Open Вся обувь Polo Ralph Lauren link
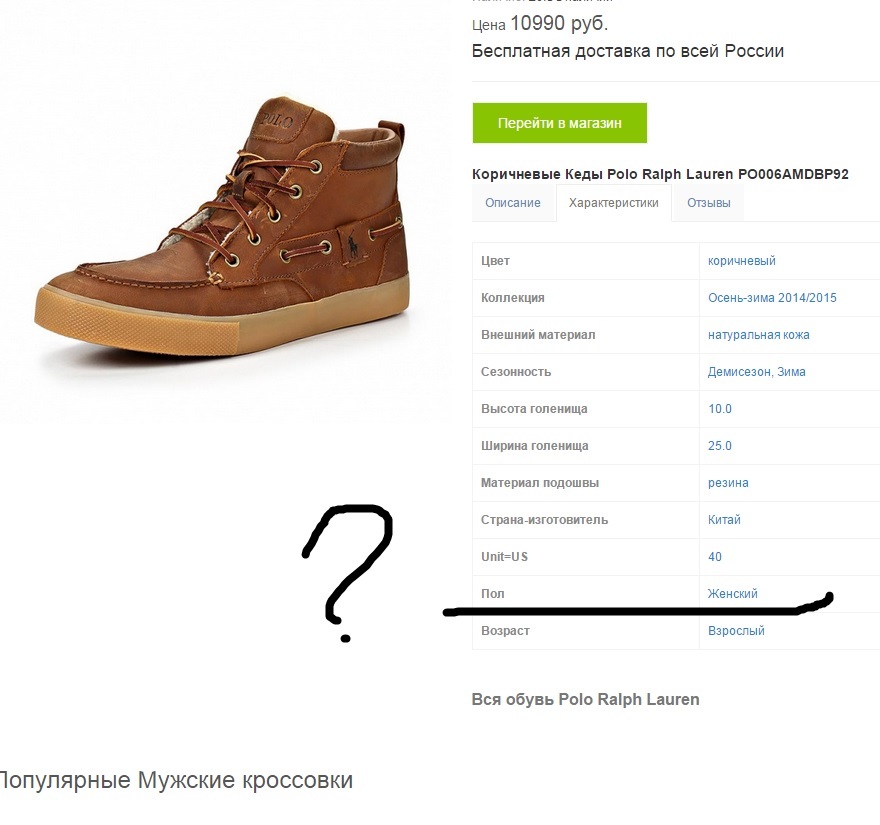The height and width of the screenshot is (825, 880). tap(585, 700)
